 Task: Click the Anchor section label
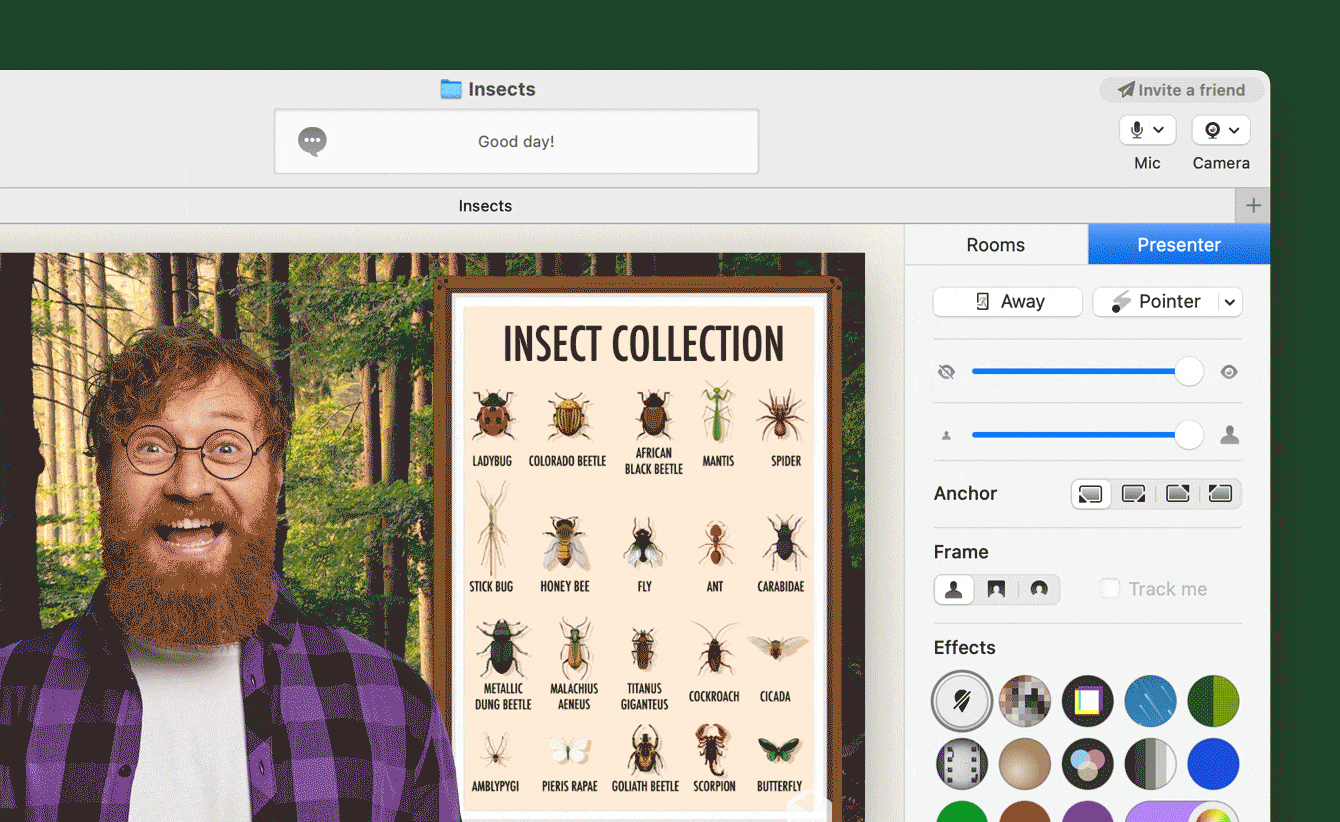tap(965, 494)
